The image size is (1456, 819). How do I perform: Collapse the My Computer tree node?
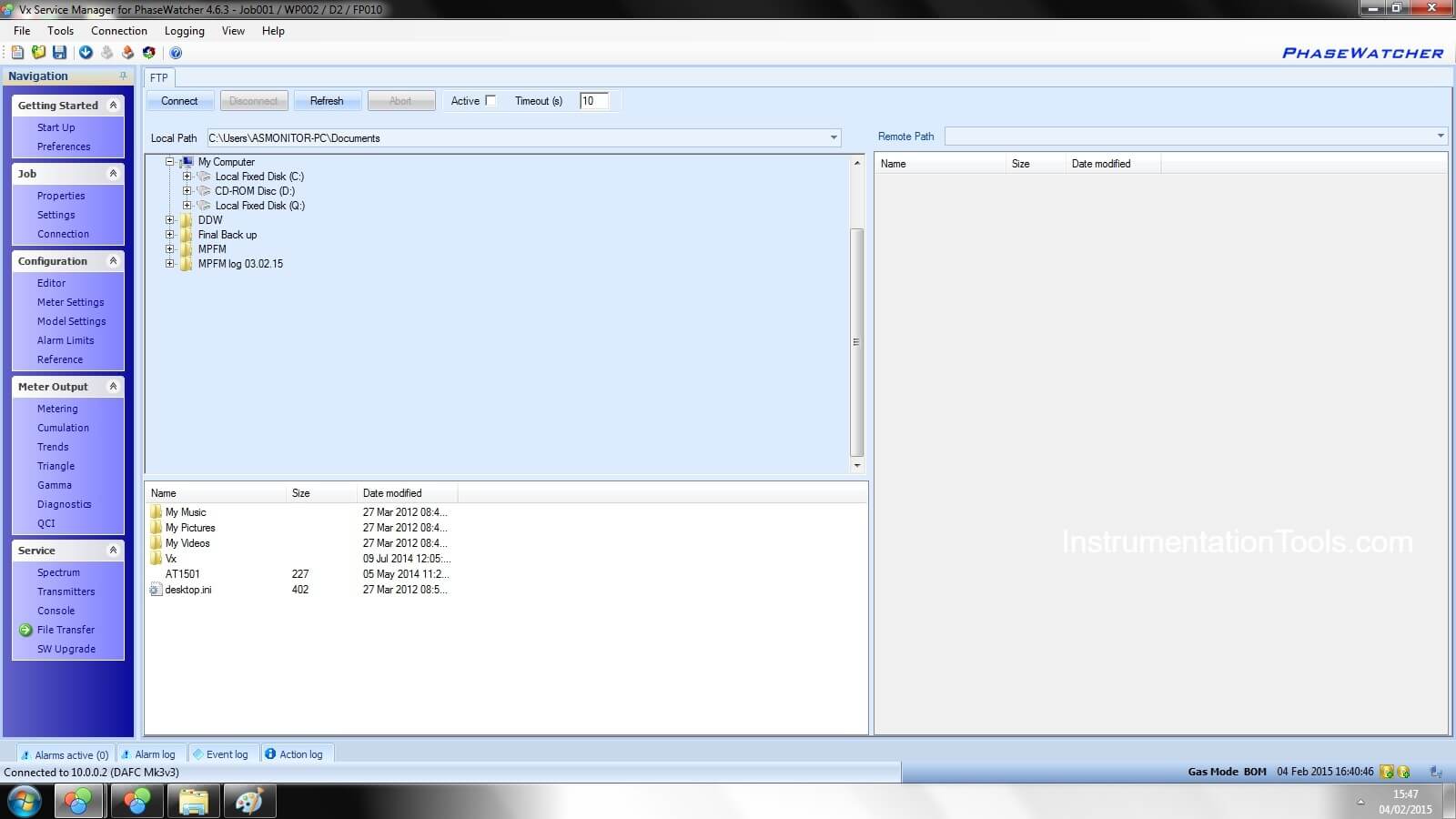point(169,162)
